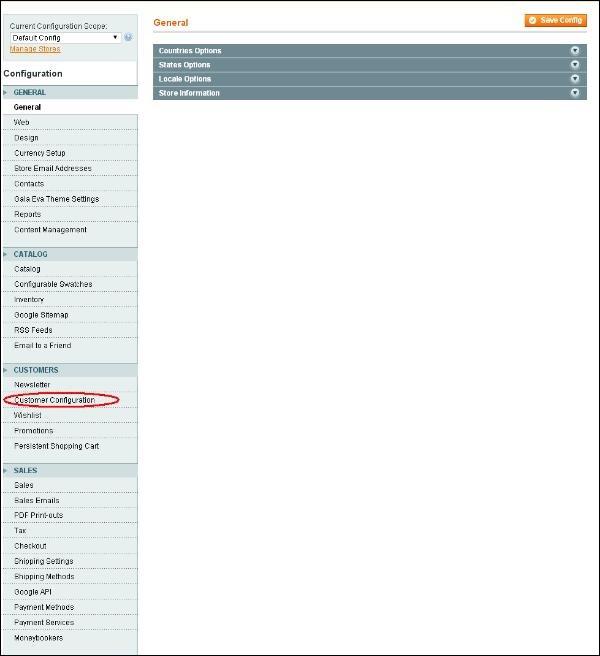This screenshot has width=600, height=656.
Task: Open the Catalog configuration item
Action: (x=27, y=269)
